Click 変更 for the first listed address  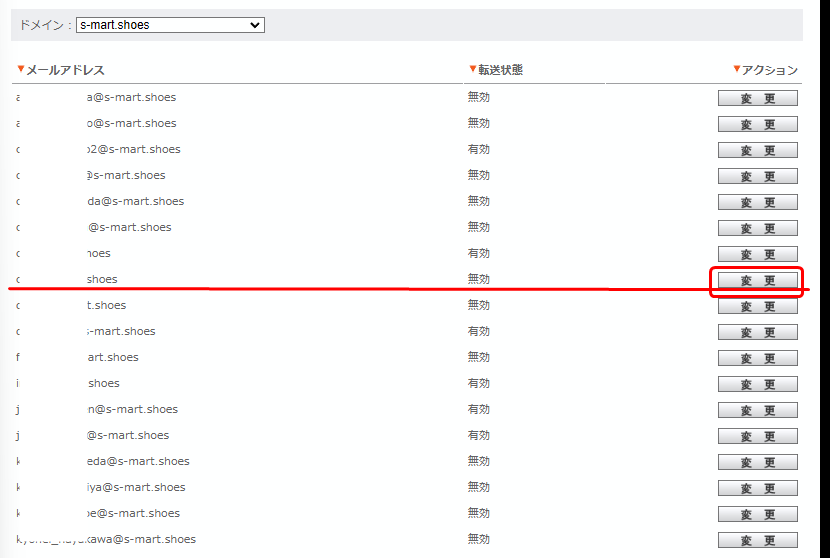pyautogui.click(x=757, y=98)
